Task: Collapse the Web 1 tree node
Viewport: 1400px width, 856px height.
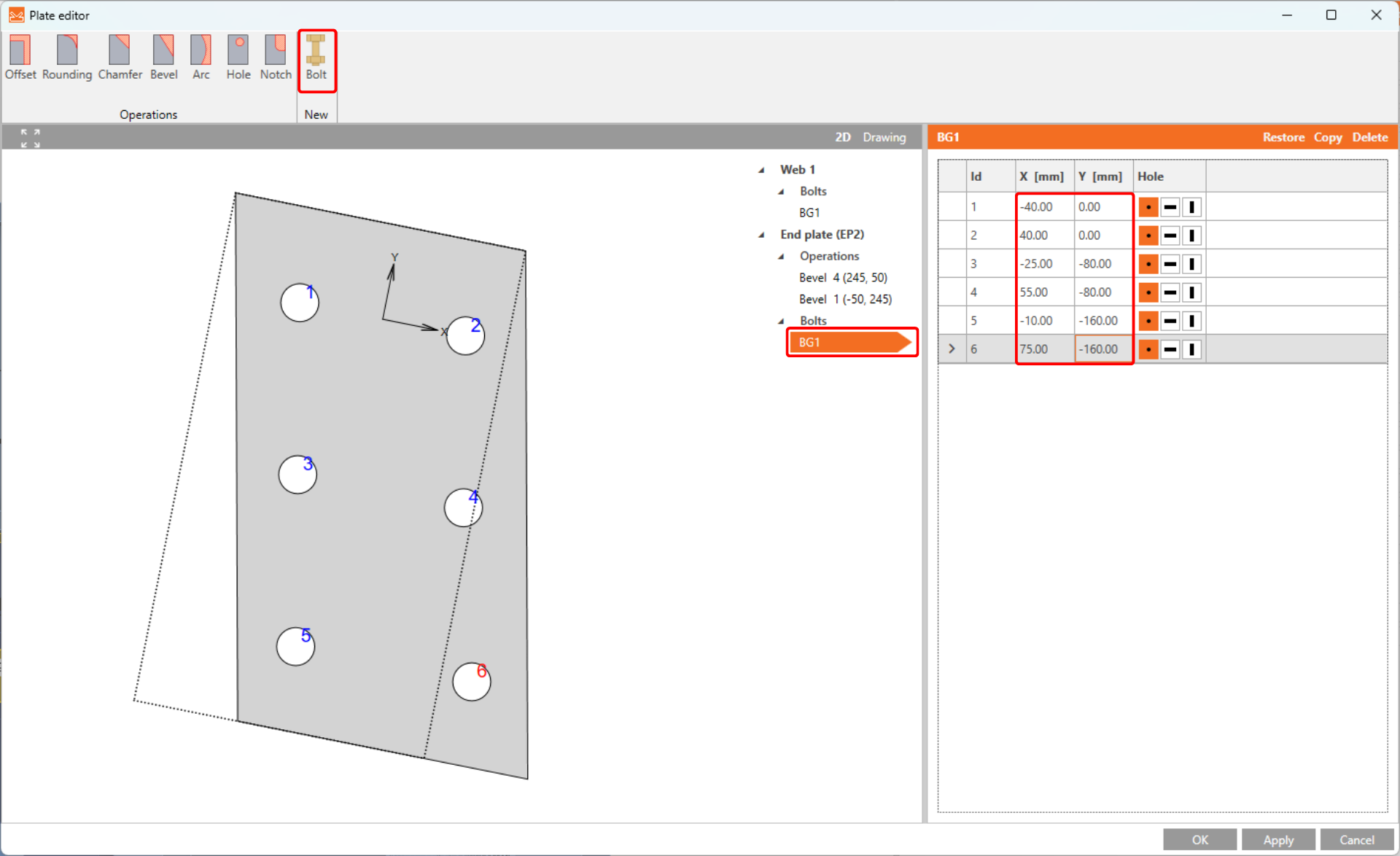Action: (x=761, y=170)
